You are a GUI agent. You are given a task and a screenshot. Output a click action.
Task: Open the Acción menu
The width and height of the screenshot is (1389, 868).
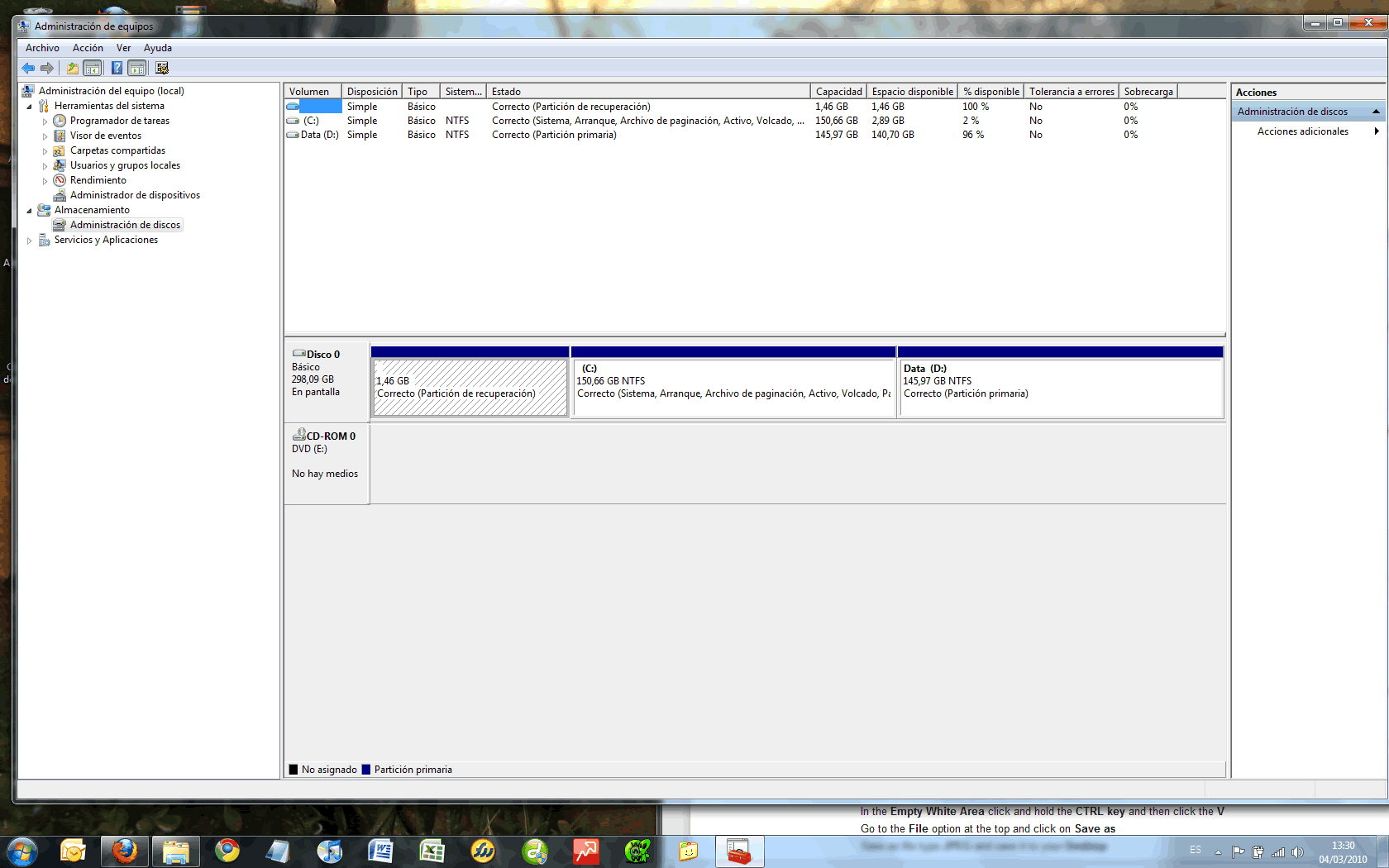pyautogui.click(x=88, y=48)
